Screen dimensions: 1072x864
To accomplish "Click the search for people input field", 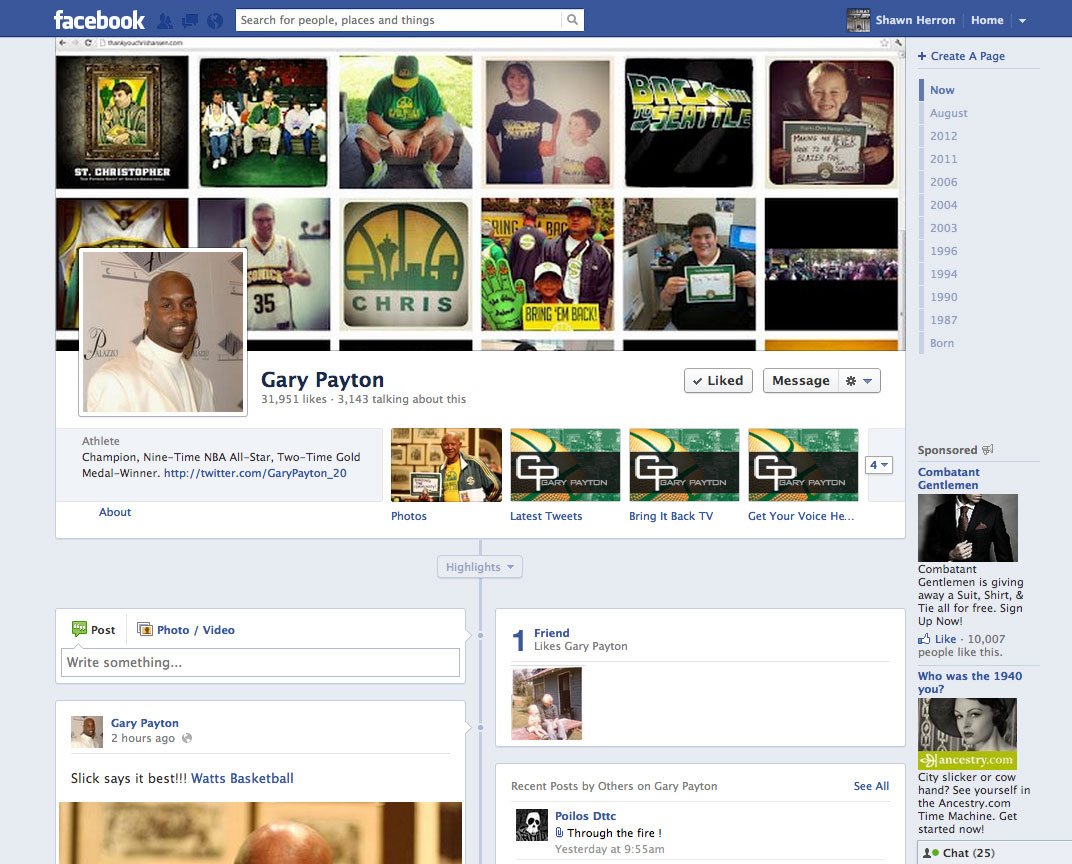I will pyautogui.click(x=398, y=20).
